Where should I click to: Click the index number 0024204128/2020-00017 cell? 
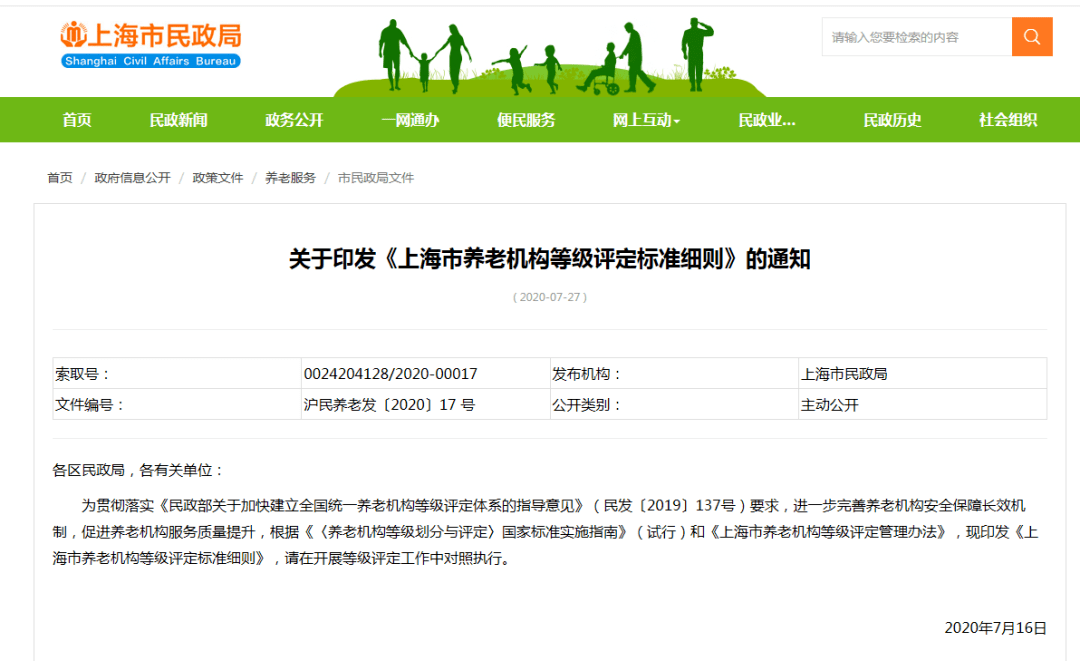426,374
